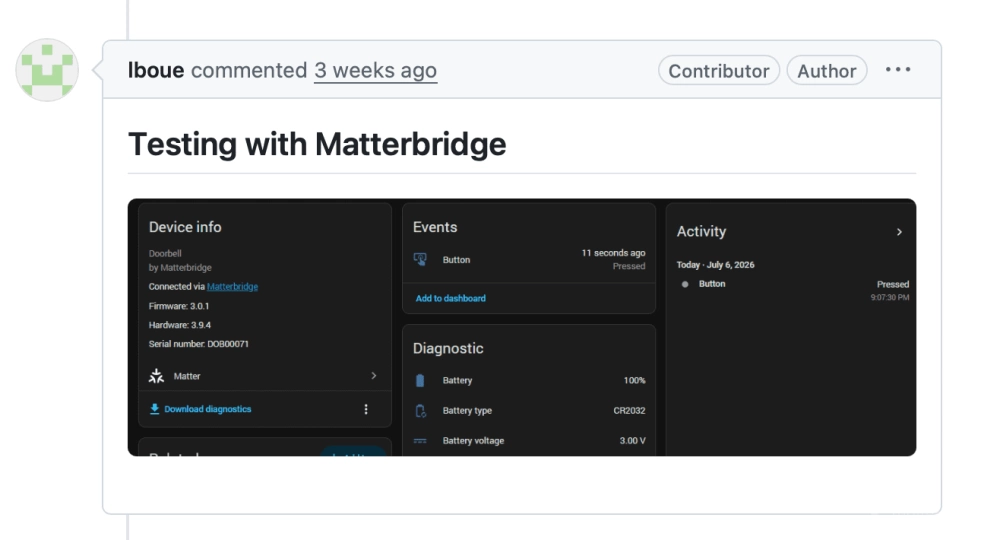Click the Battery voltage icon

(x=420, y=441)
